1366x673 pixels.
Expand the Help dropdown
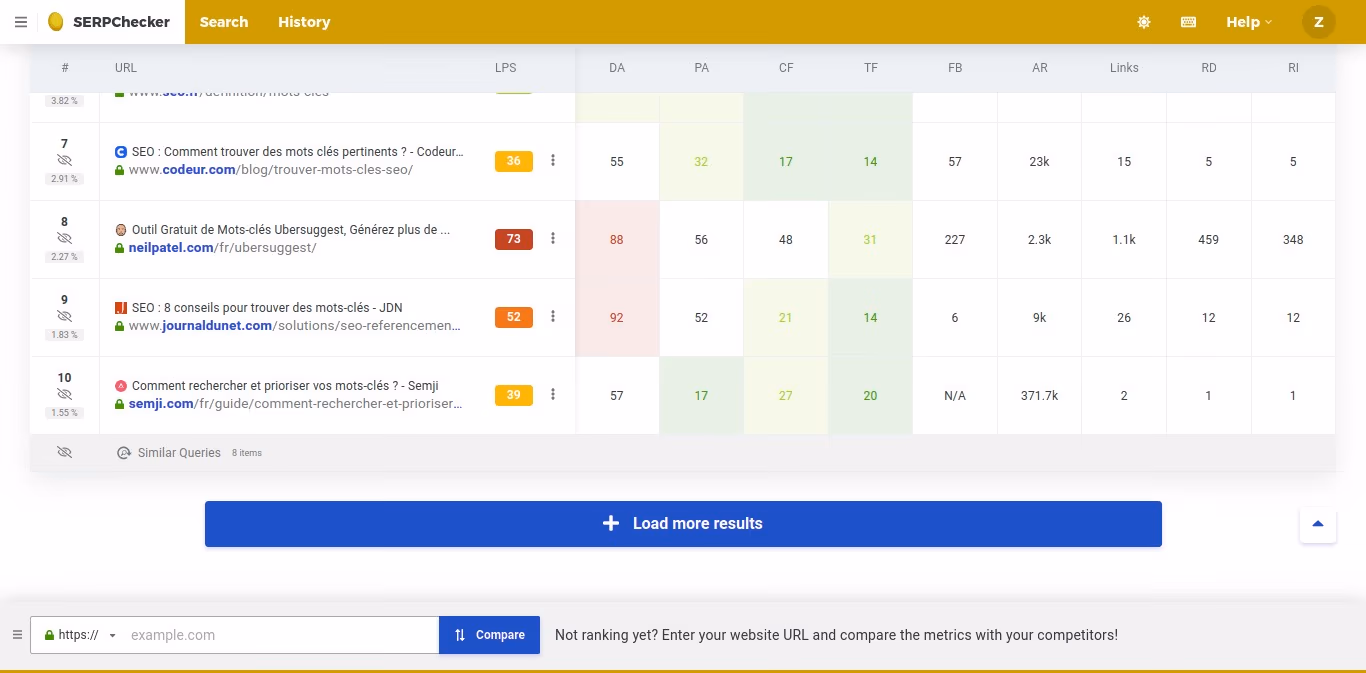1249,22
